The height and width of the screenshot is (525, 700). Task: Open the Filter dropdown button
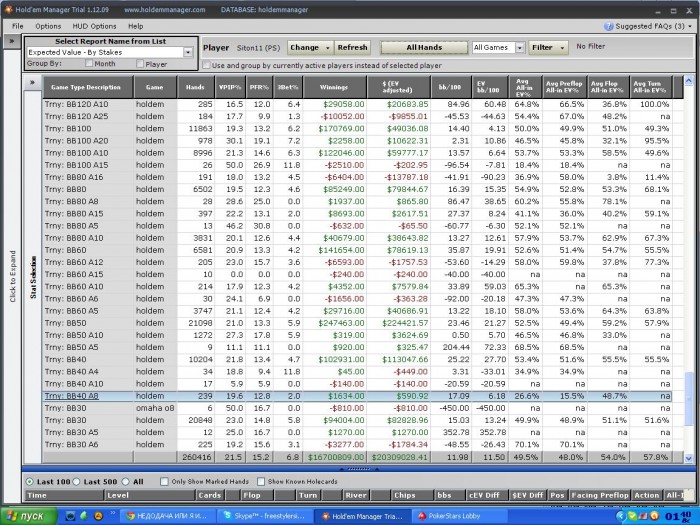(548, 47)
